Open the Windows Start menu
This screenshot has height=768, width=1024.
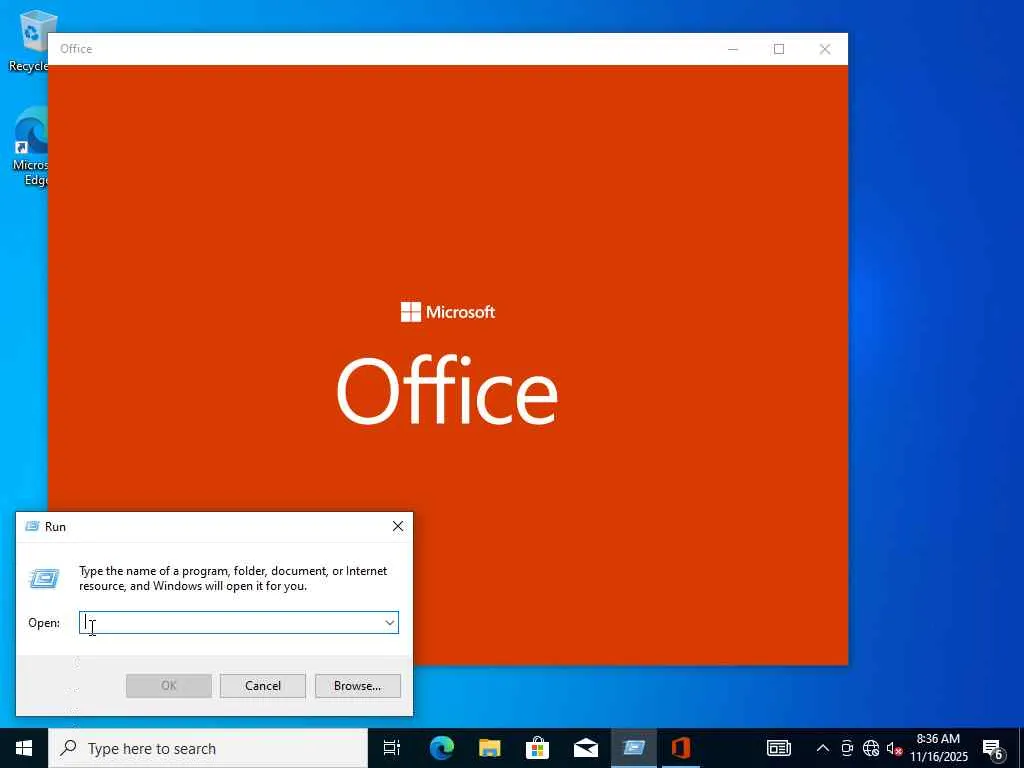point(24,748)
